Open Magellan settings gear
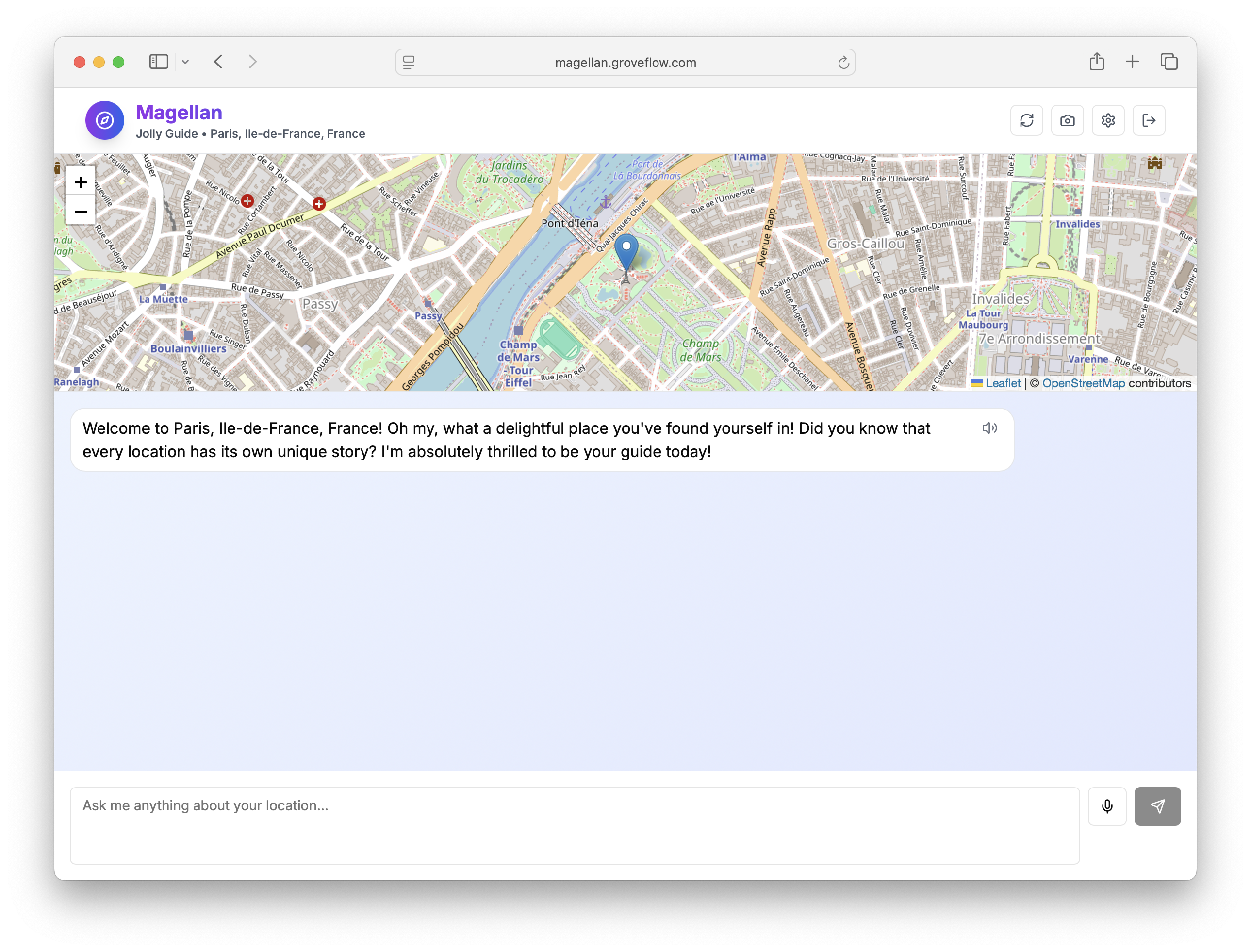The image size is (1251, 952). click(x=1108, y=120)
